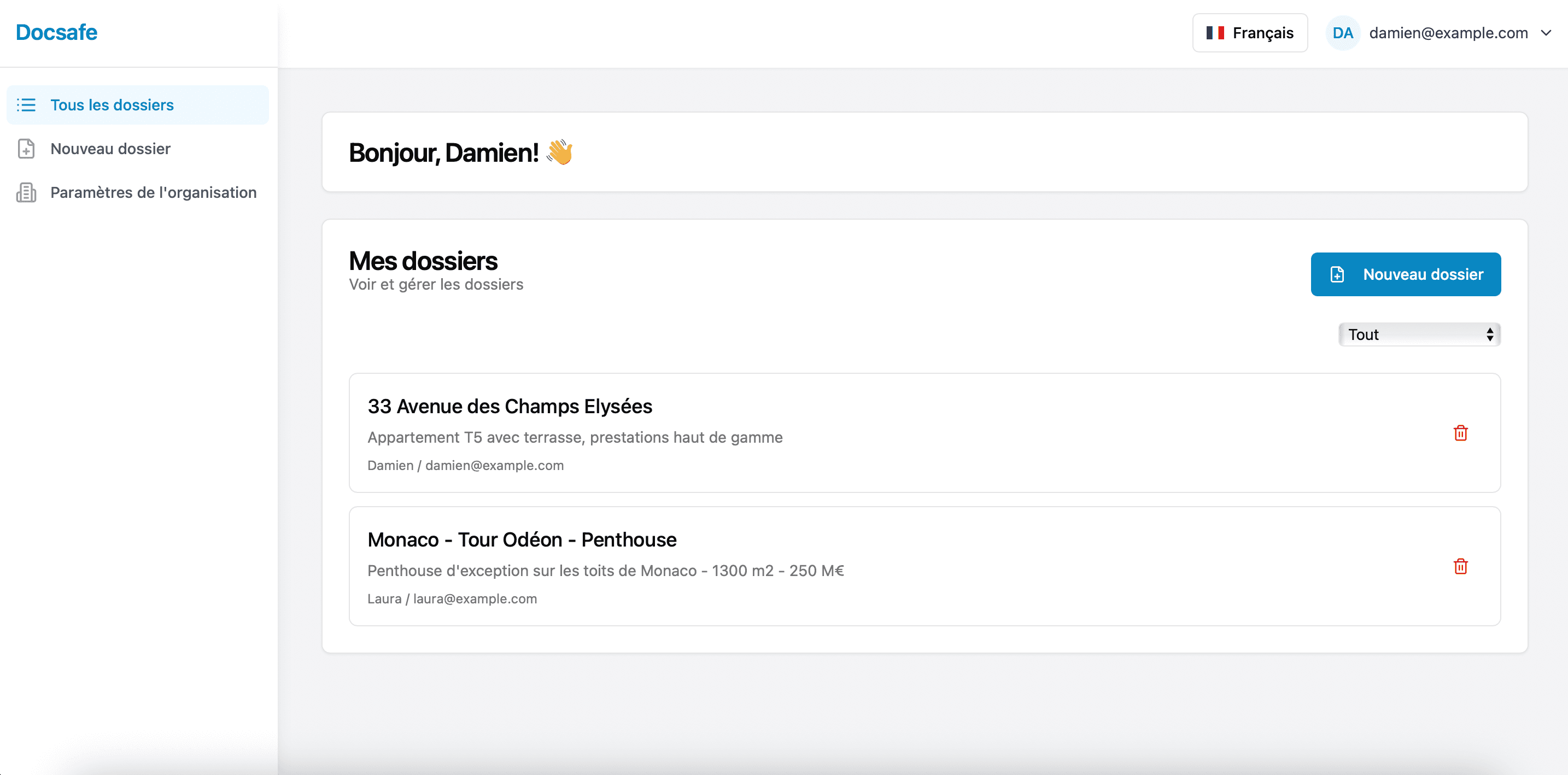This screenshot has width=1568, height=775.
Task: Click the document icon inside Nouveau dossier button
Action: pos(1337,274)
